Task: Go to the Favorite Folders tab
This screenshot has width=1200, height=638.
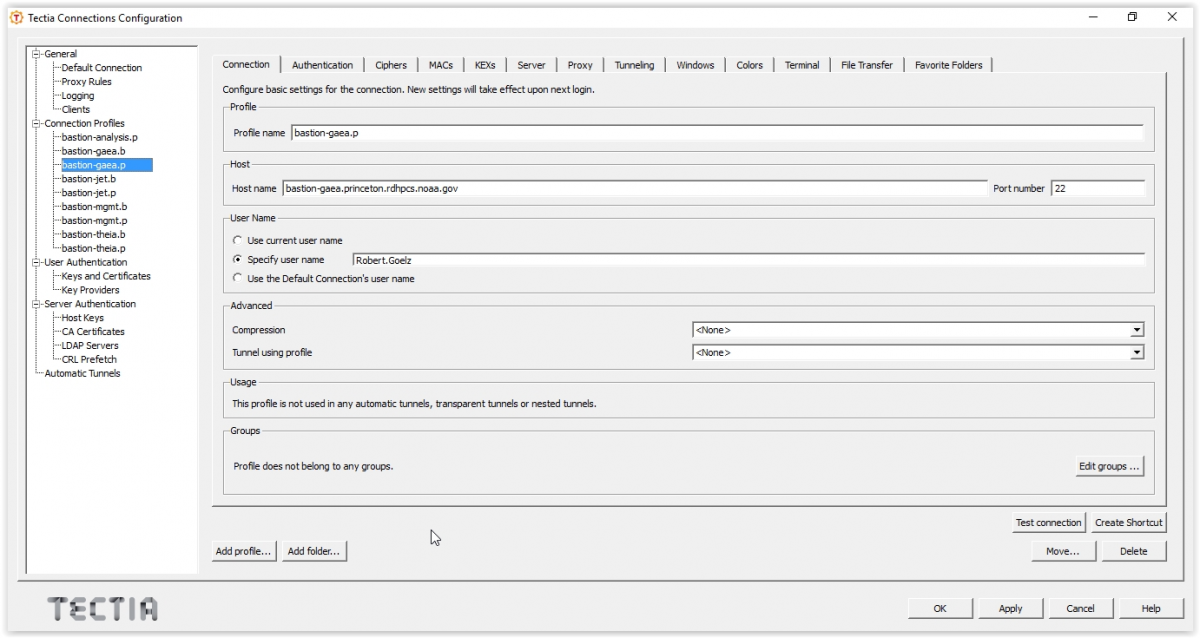Action: click(948, 65)
